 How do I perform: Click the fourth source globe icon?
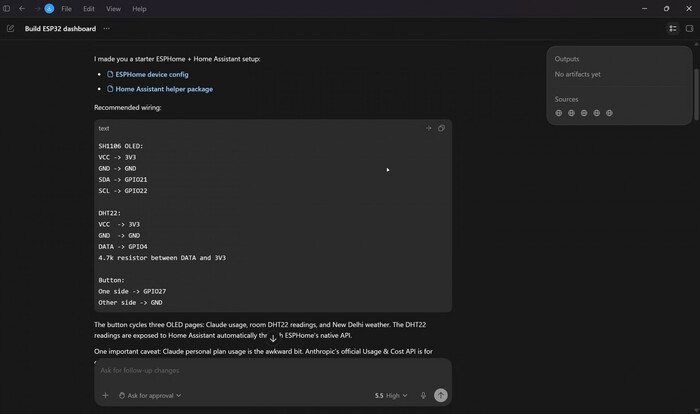[596, 113]
